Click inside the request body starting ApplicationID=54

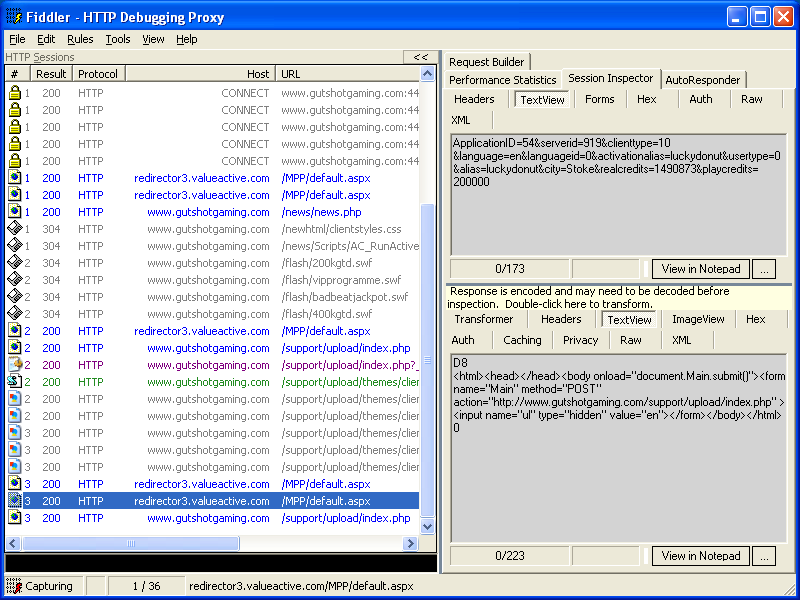[619, 195]
